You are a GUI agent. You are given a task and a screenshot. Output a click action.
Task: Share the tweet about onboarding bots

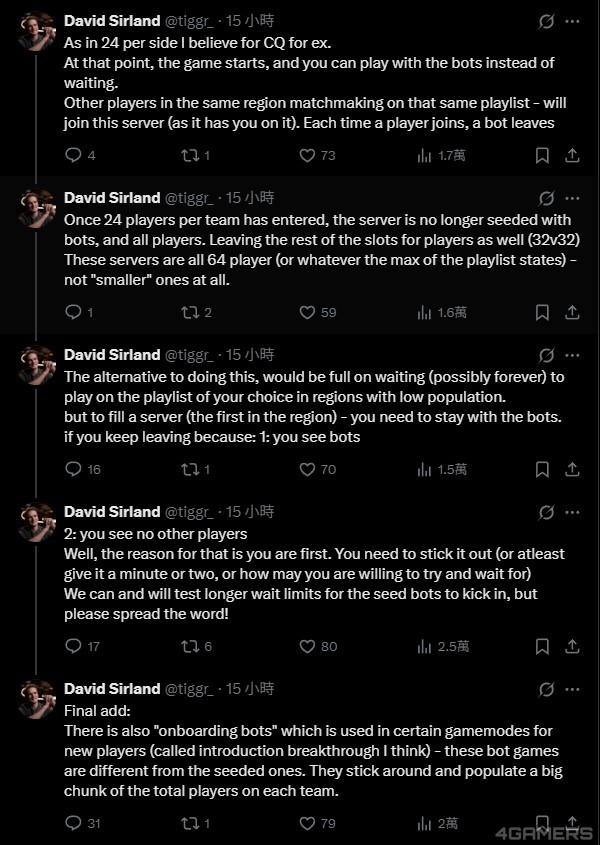point(572,823)
